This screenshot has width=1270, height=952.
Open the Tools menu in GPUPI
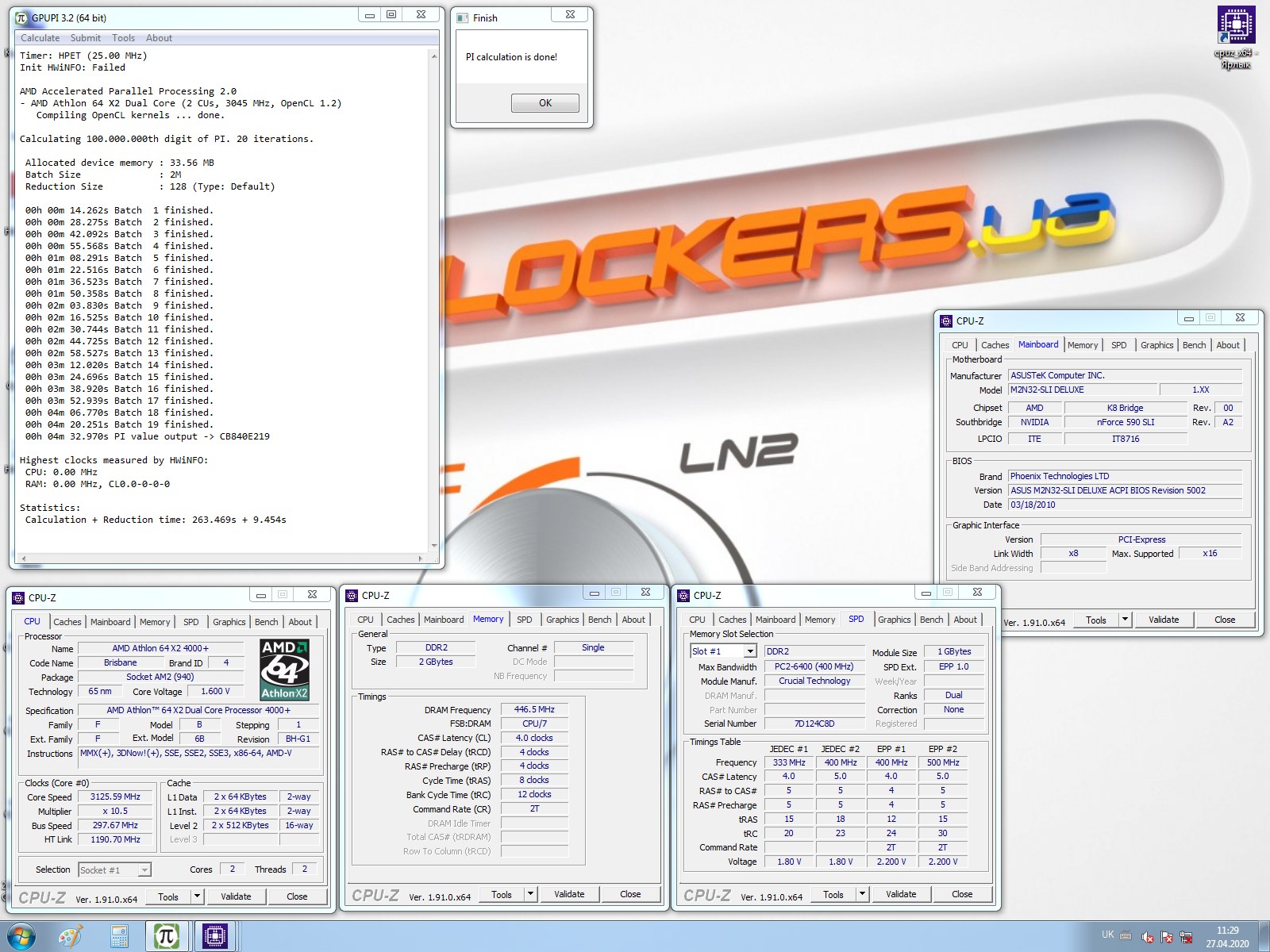(x=123, y=38)
